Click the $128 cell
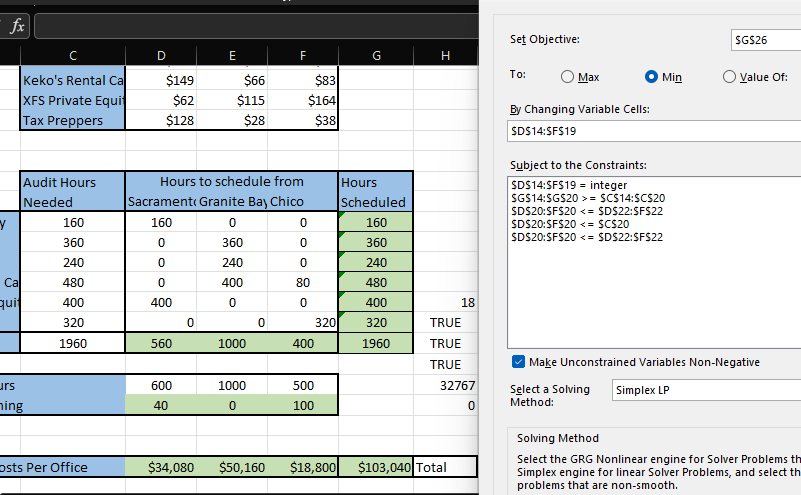Screen dimensions: 801x495 click(161, 120)
